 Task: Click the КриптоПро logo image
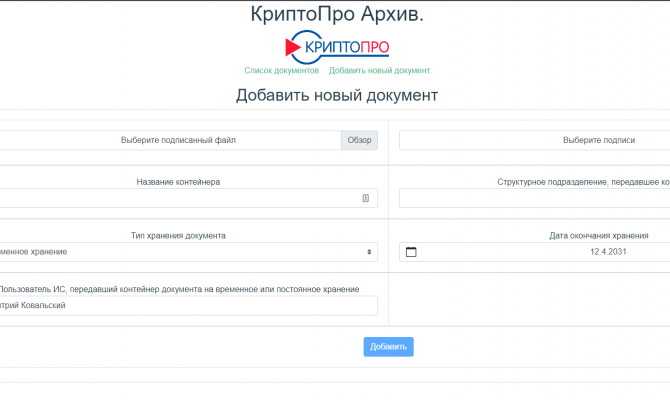(337, 47)
